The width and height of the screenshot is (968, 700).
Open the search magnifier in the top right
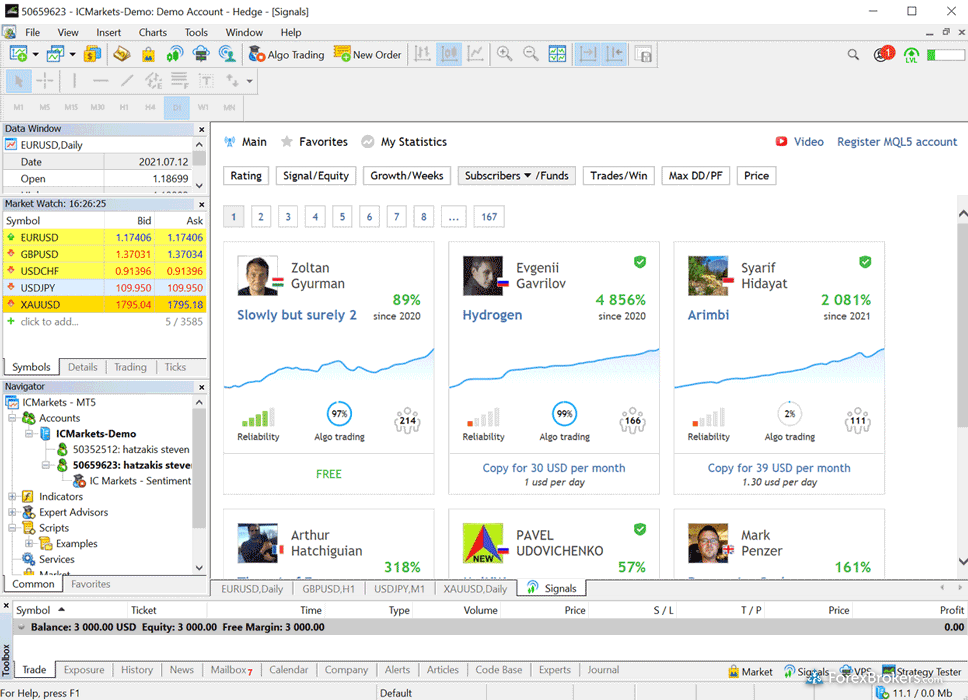pyautogui.click(x=853, y=55)
